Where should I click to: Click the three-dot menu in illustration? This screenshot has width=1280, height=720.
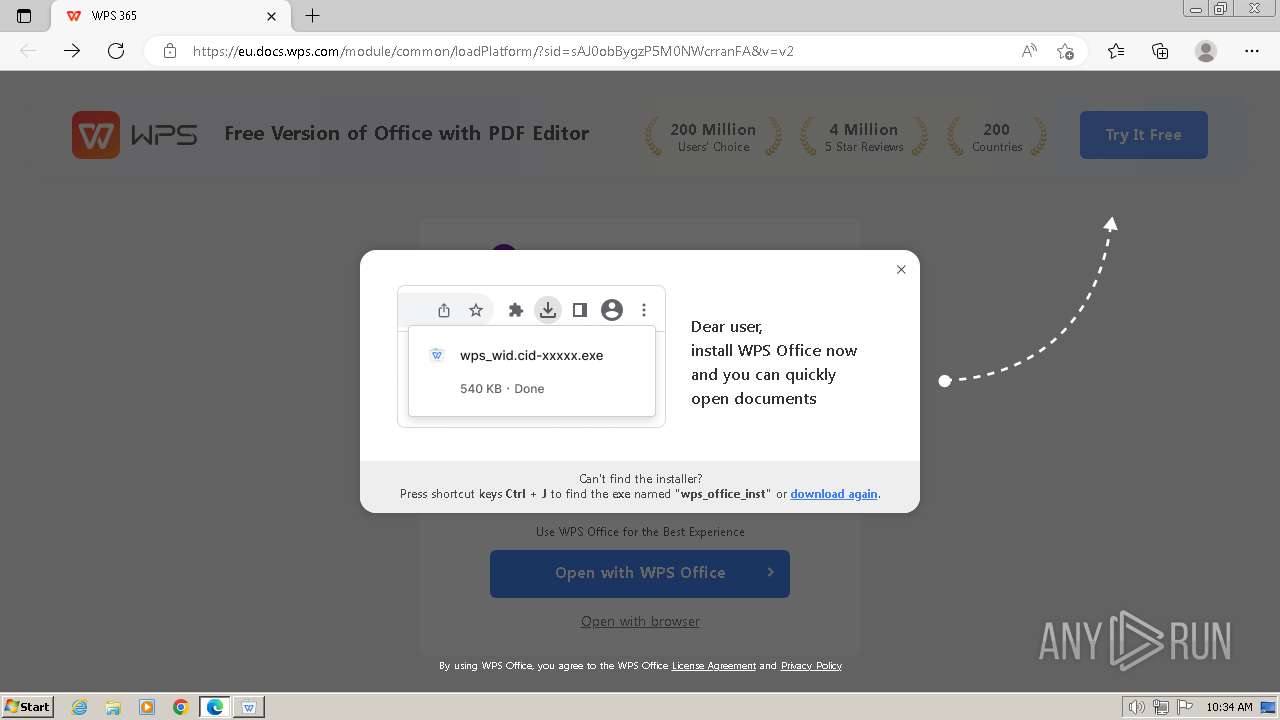pyautogui.click(x=644, y=310)
